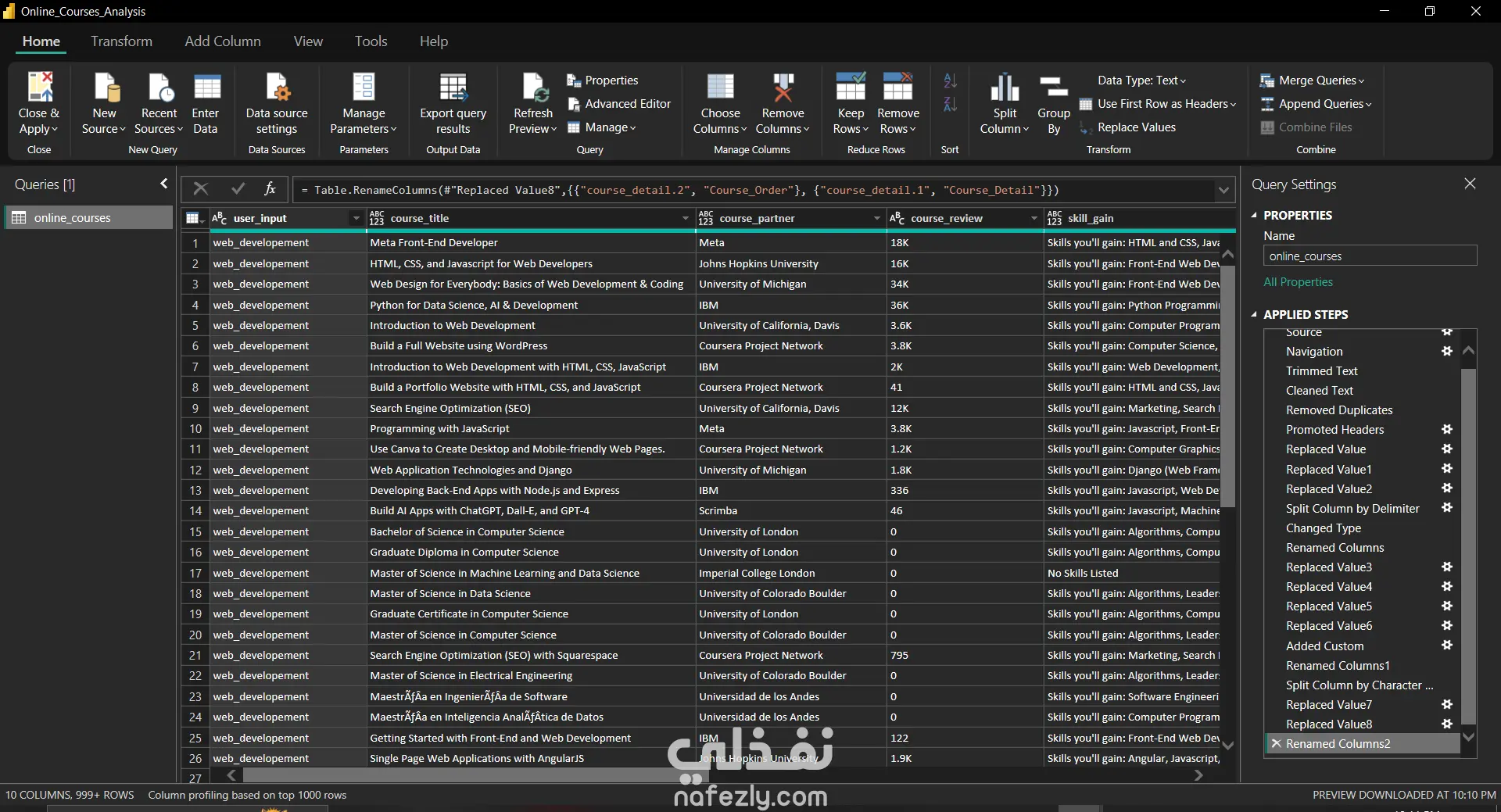The height and width of the screenshot is (812, 1501).
Task: Open the Help ribbon tab
Action: click(x=434, y=41)
